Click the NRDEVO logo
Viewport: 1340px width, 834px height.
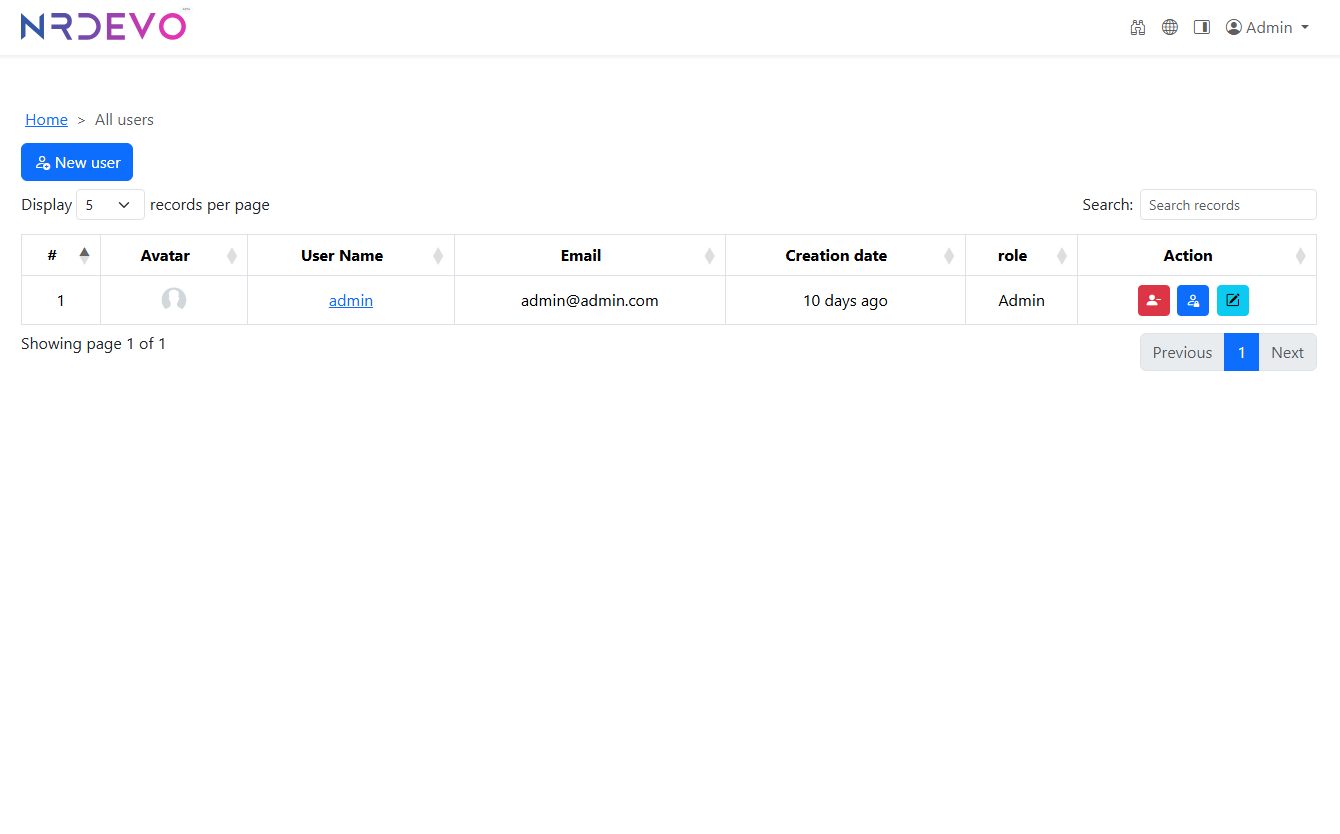tap(103, 27)
